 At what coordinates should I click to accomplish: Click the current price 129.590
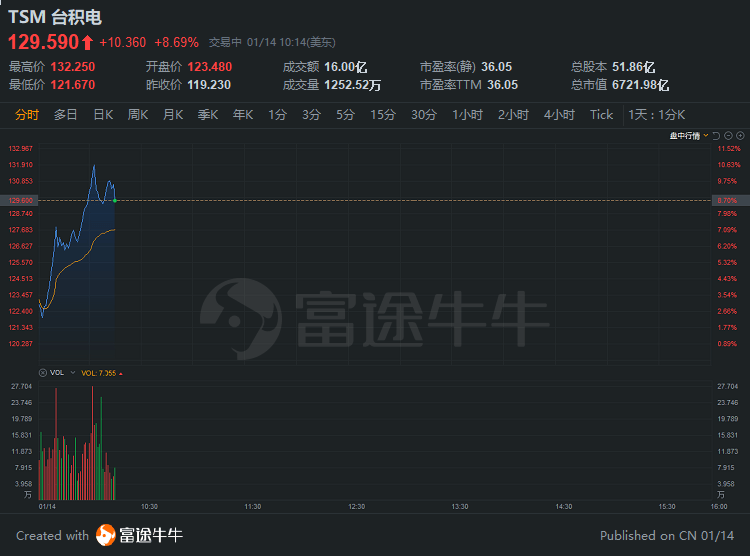[44, 42]
